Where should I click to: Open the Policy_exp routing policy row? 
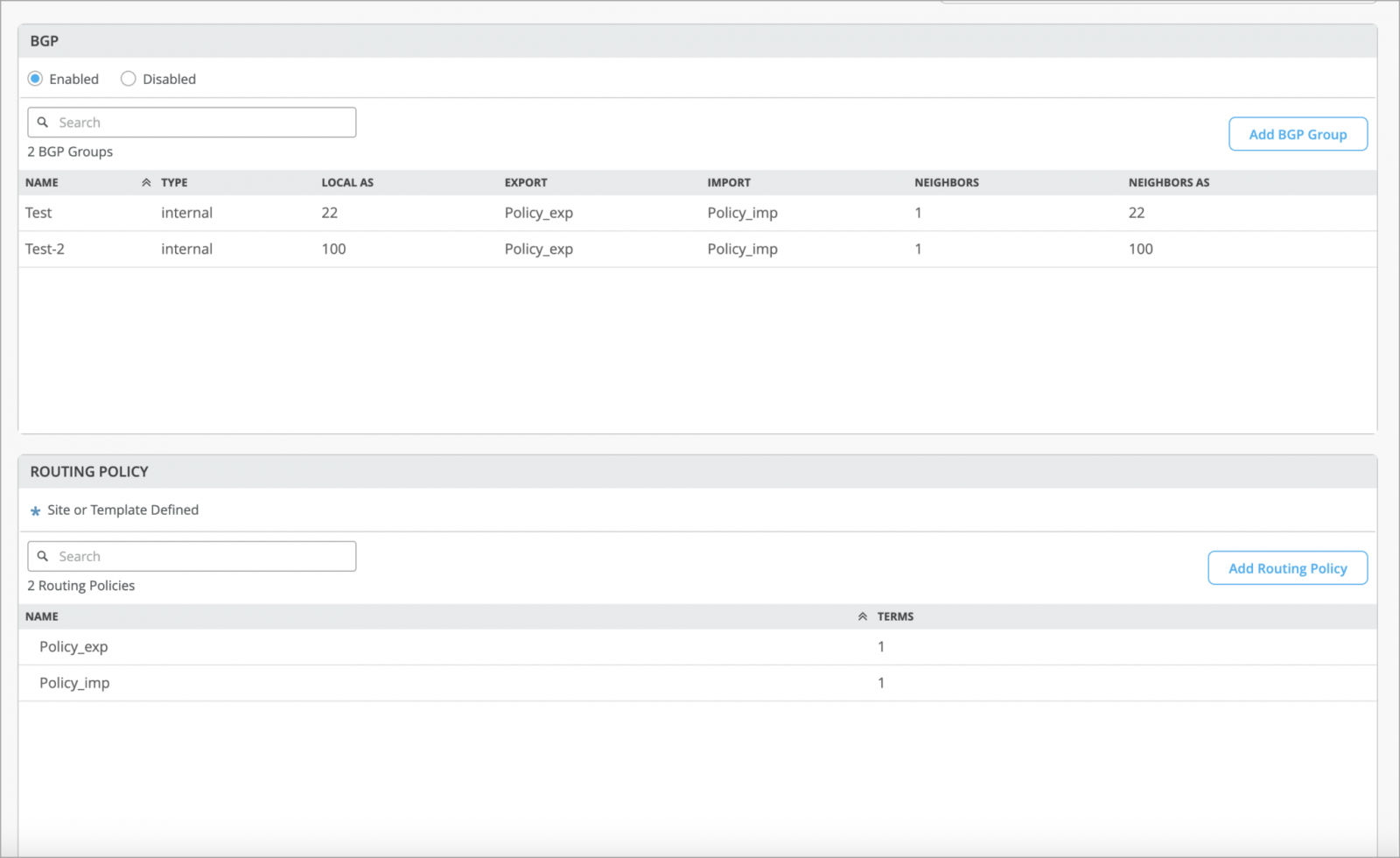pos(73,647)
